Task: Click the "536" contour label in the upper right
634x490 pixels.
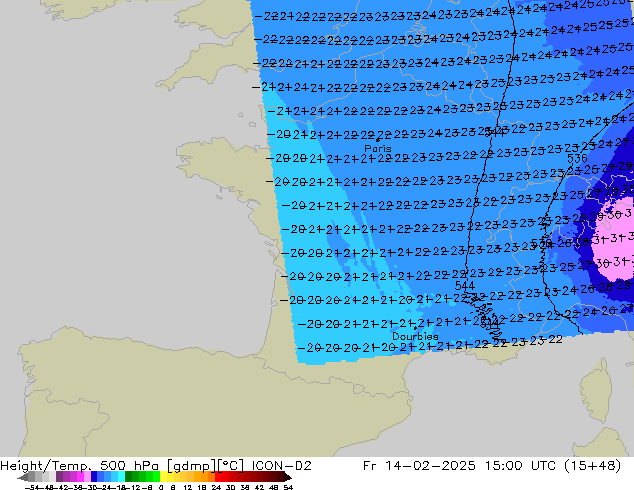Action: pos(577,158)
